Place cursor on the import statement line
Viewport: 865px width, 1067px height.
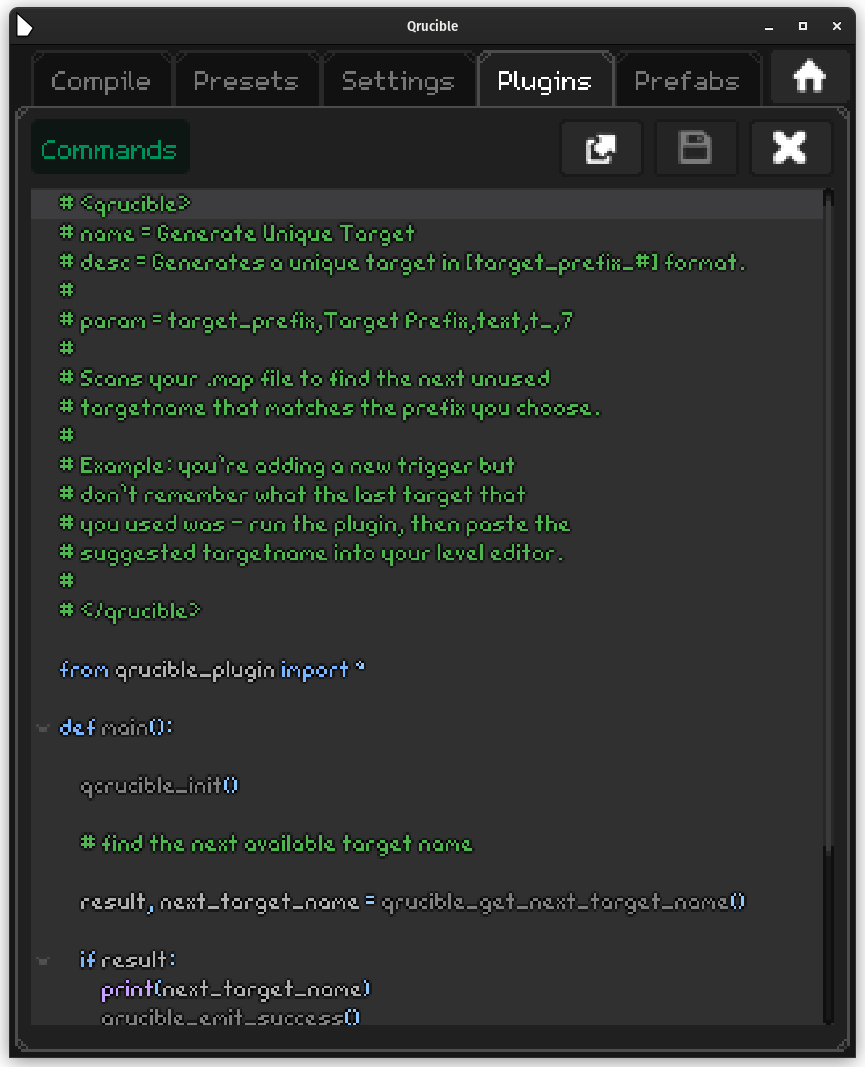[212, 670]
